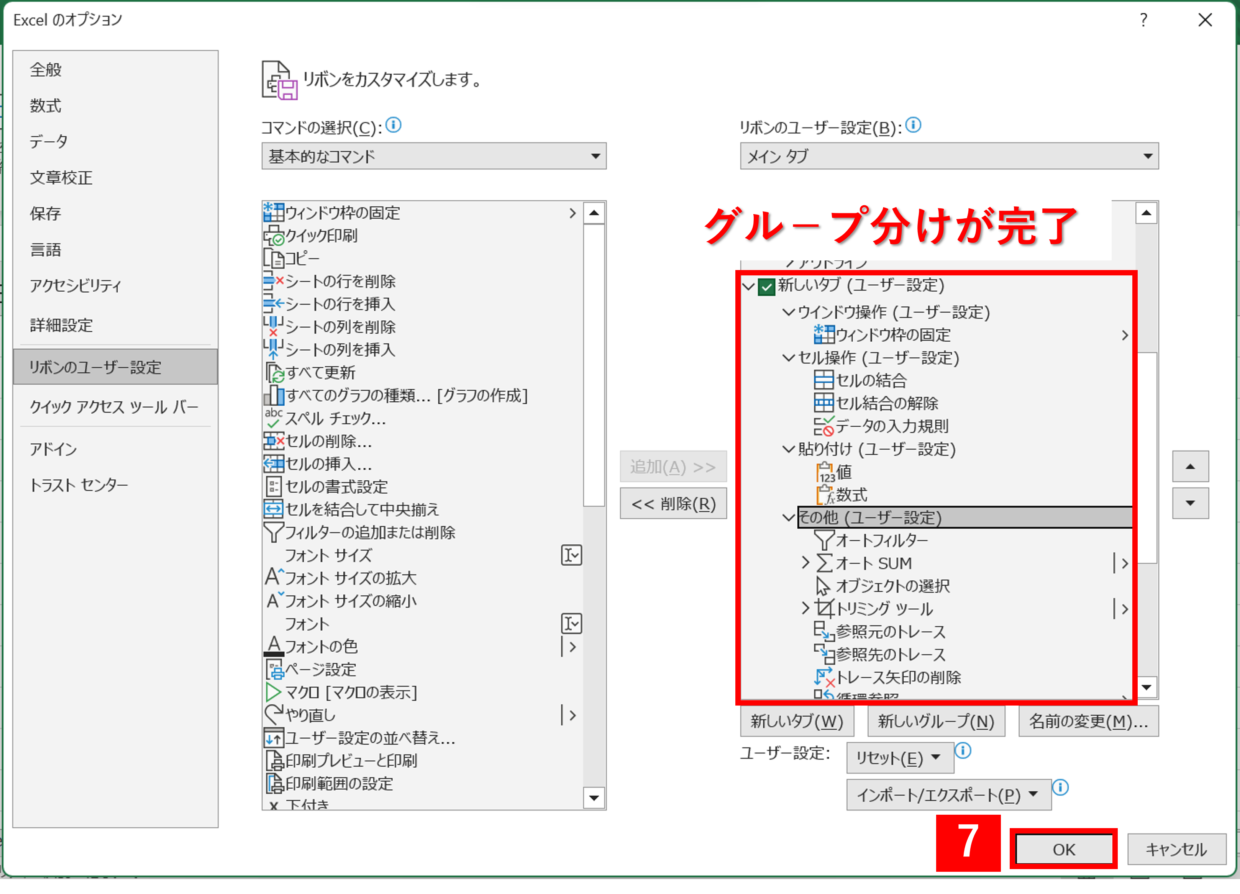
Task: Collapse the その他 group chevron
Action: 788,518
